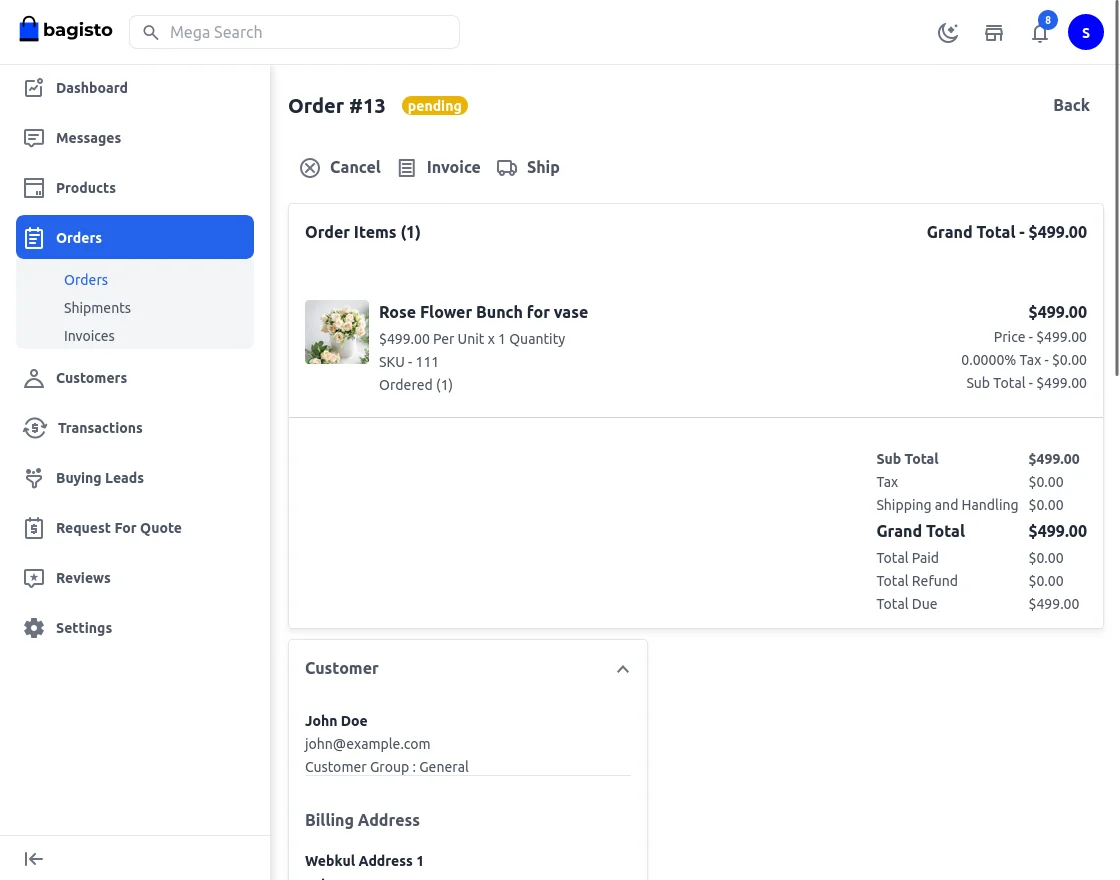Image resolution: width=1120 pixels, height=880 pixels.
Task: Focus the Mega Search field
Action: (300, 32)
